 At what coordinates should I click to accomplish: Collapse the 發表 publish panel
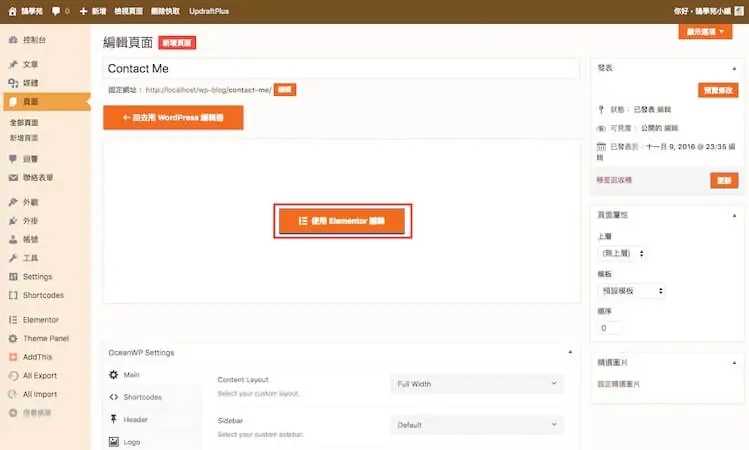[x=734, y=68]
